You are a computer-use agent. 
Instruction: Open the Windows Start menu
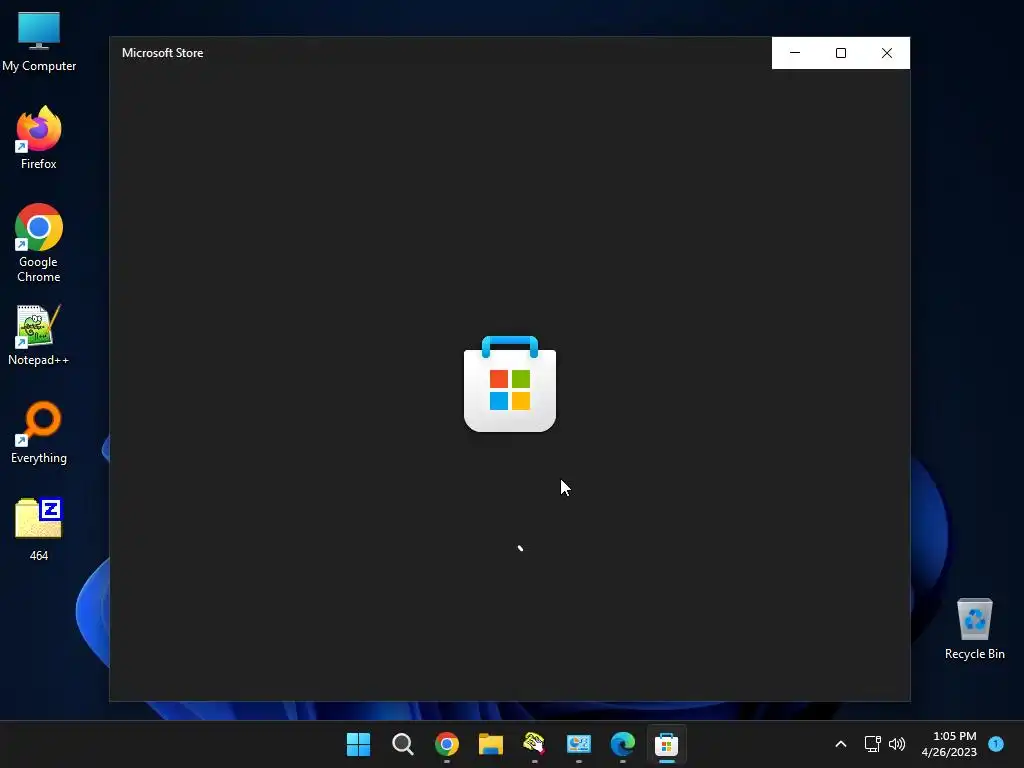tap(359, 744)
